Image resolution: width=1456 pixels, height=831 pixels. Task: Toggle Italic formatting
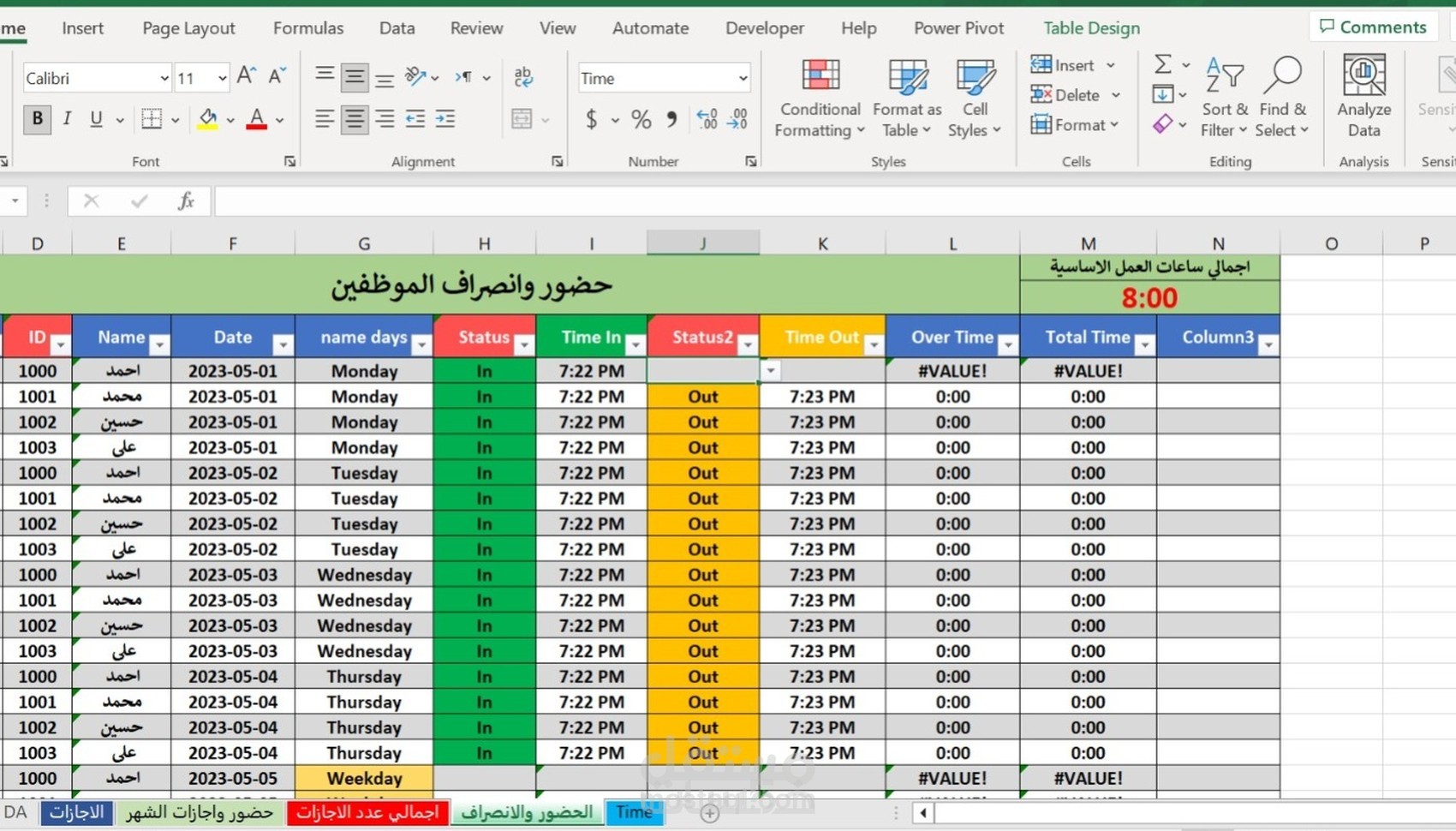click(x=67, y=119)
